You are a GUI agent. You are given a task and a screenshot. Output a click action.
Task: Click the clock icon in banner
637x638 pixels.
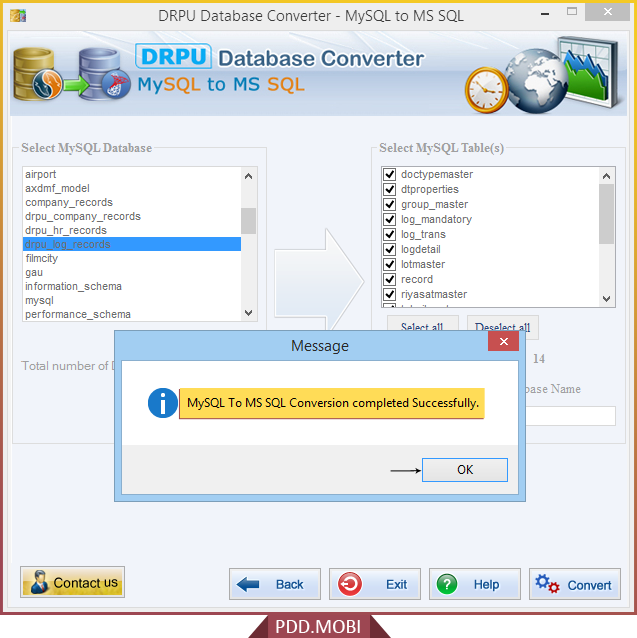pos(486,90)
